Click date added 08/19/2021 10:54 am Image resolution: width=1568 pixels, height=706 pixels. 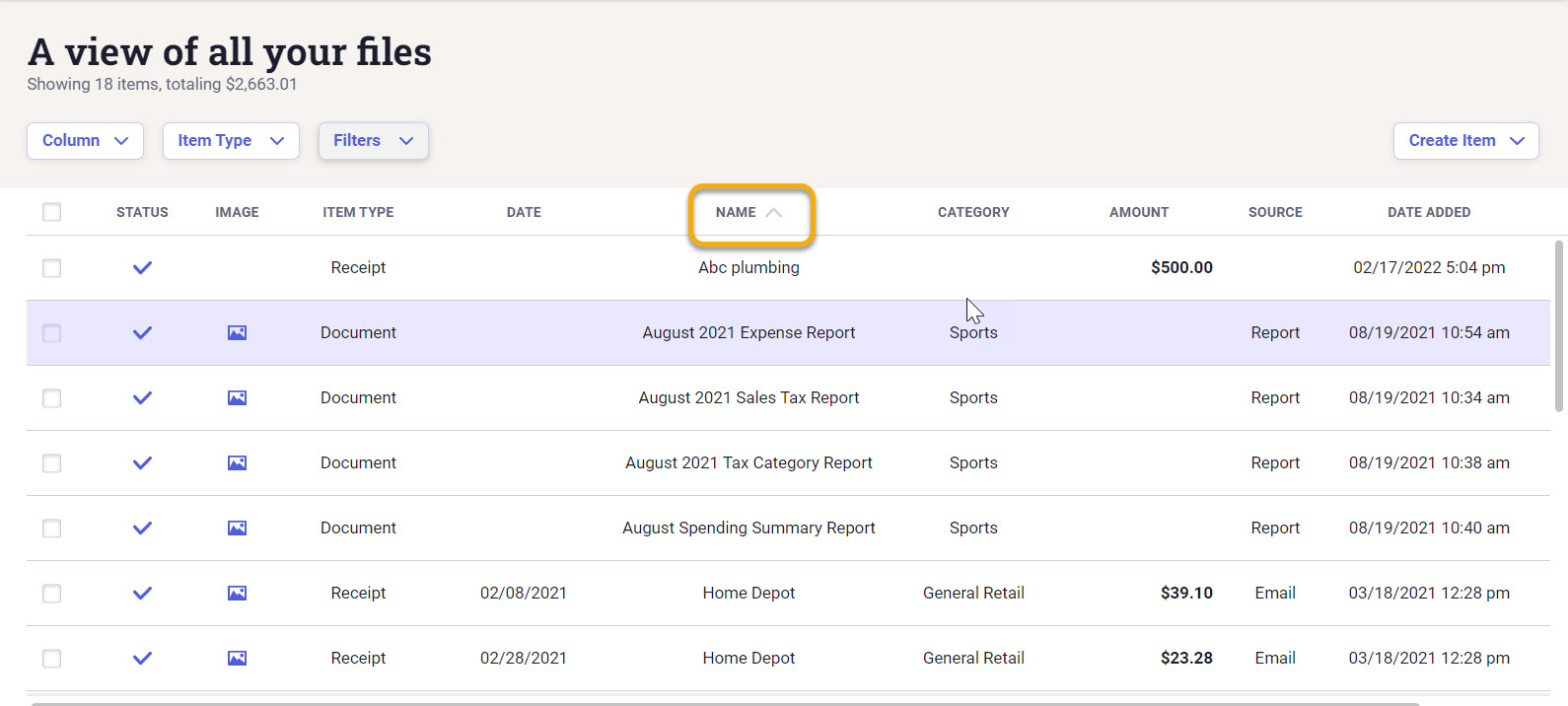[1429, 332]
